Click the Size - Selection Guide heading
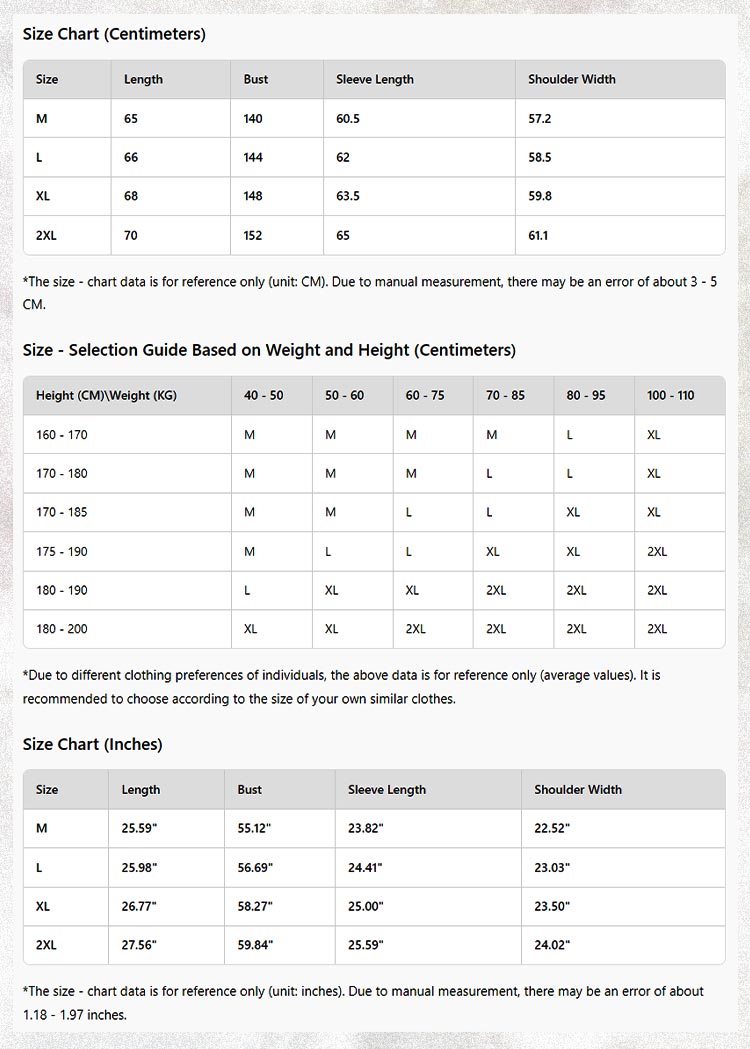Viewport: 750px width, 1049px height. click(x=269, y=350)
